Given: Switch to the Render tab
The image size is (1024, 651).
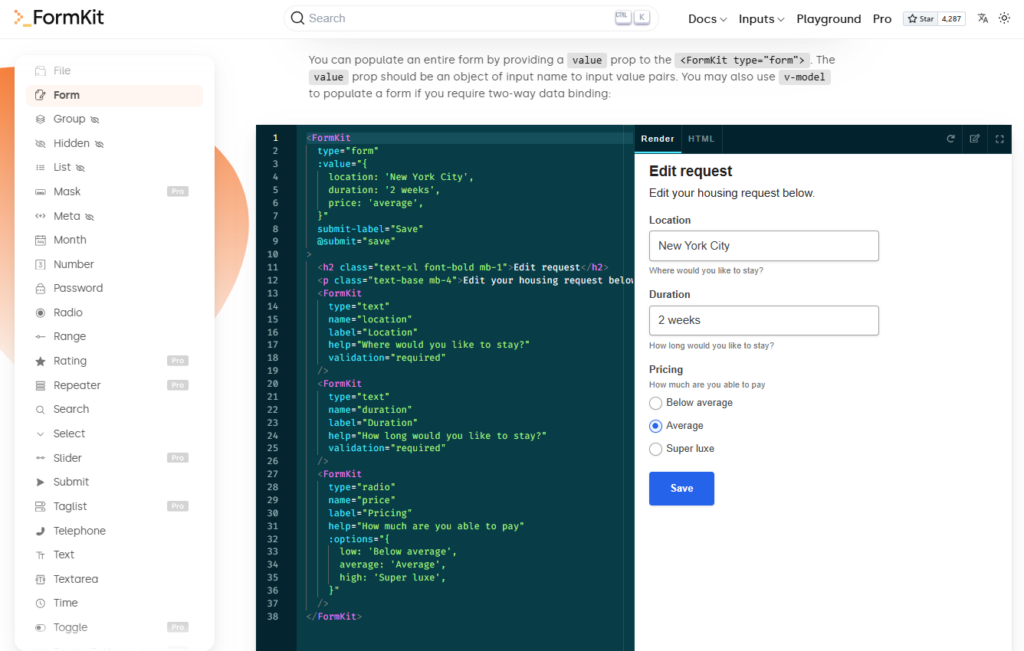Looking at the screenshot, I should (657, 139).
